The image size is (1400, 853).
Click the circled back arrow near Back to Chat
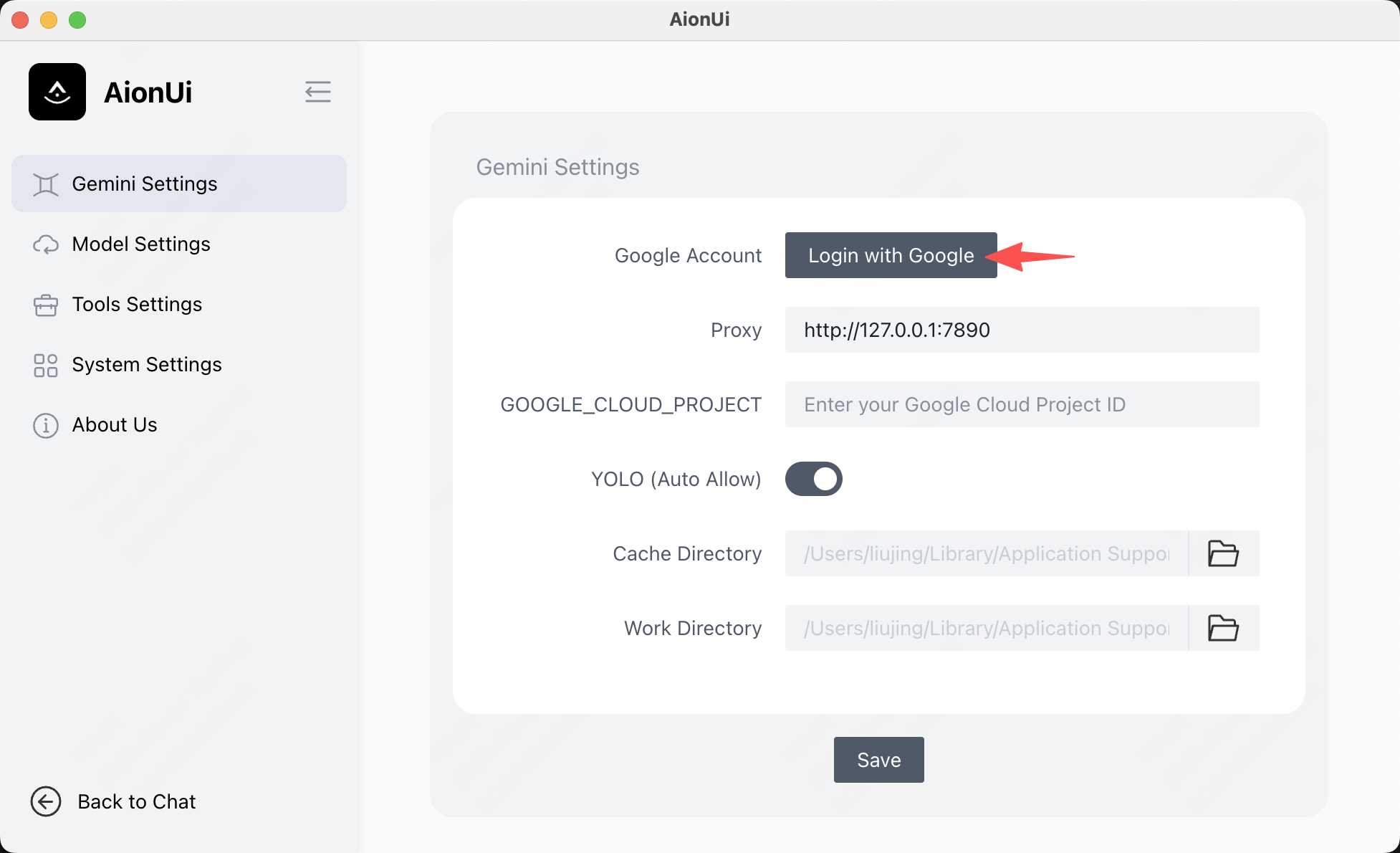45,801
